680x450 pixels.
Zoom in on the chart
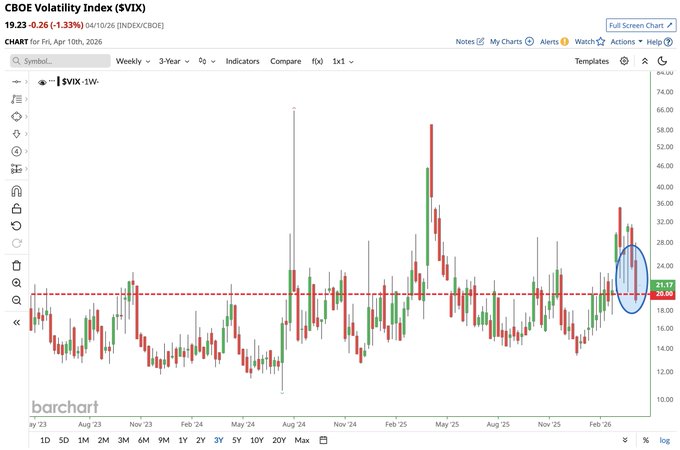[16, 283]
